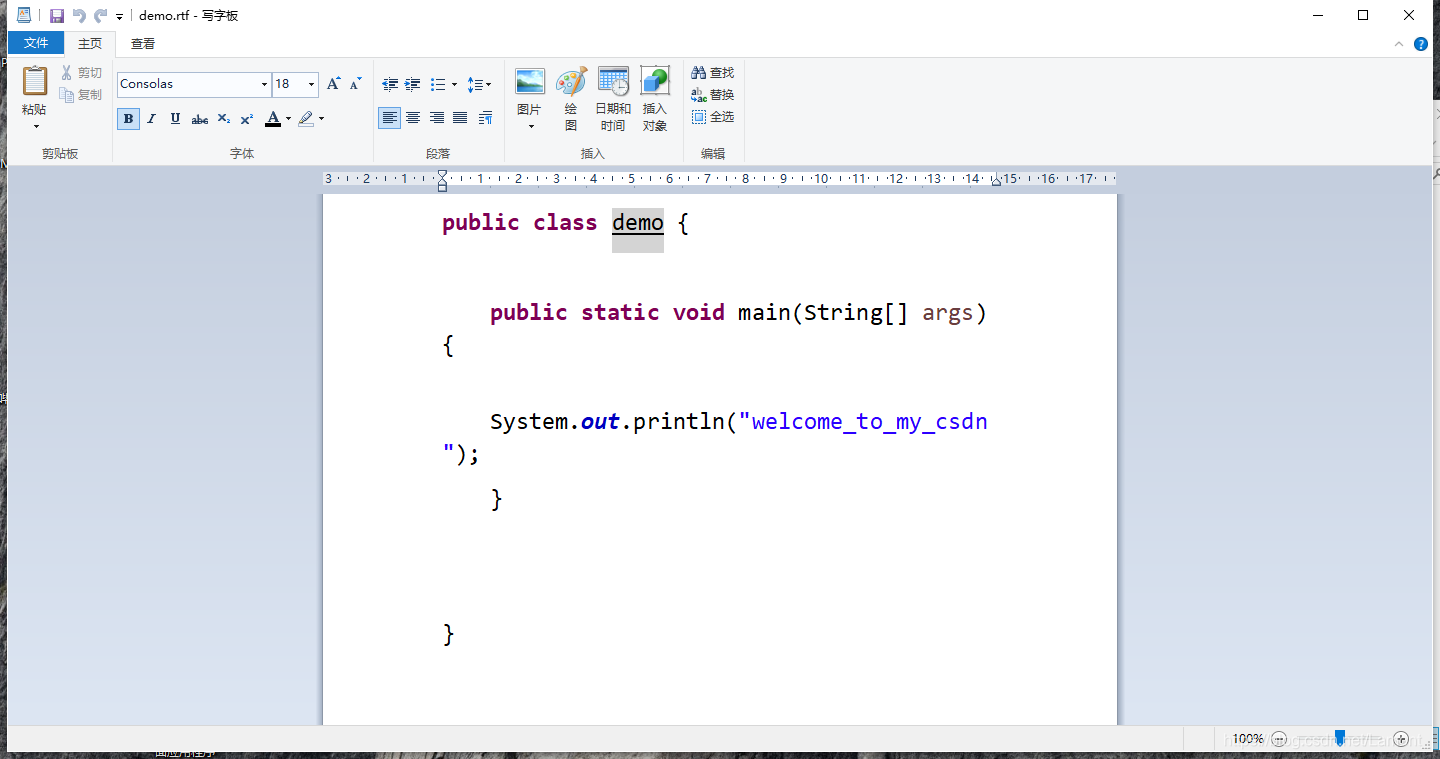Image resolution: width=1440 pixels, height=759 pixels.
Task: Toggle superscript formatting
Action: tap(247, 119)
